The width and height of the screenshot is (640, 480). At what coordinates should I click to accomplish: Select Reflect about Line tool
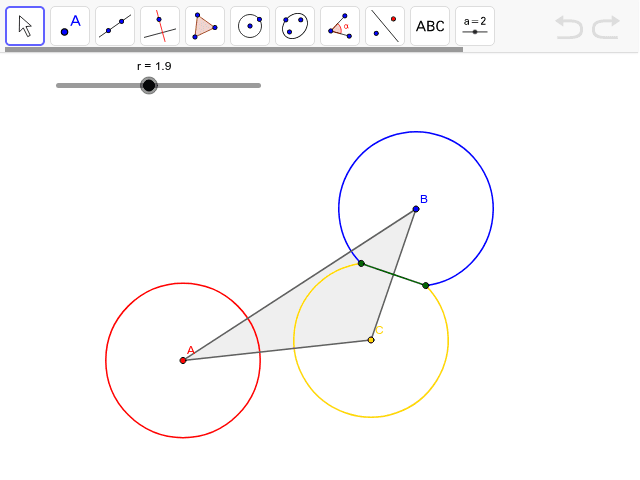pos(385,26)
